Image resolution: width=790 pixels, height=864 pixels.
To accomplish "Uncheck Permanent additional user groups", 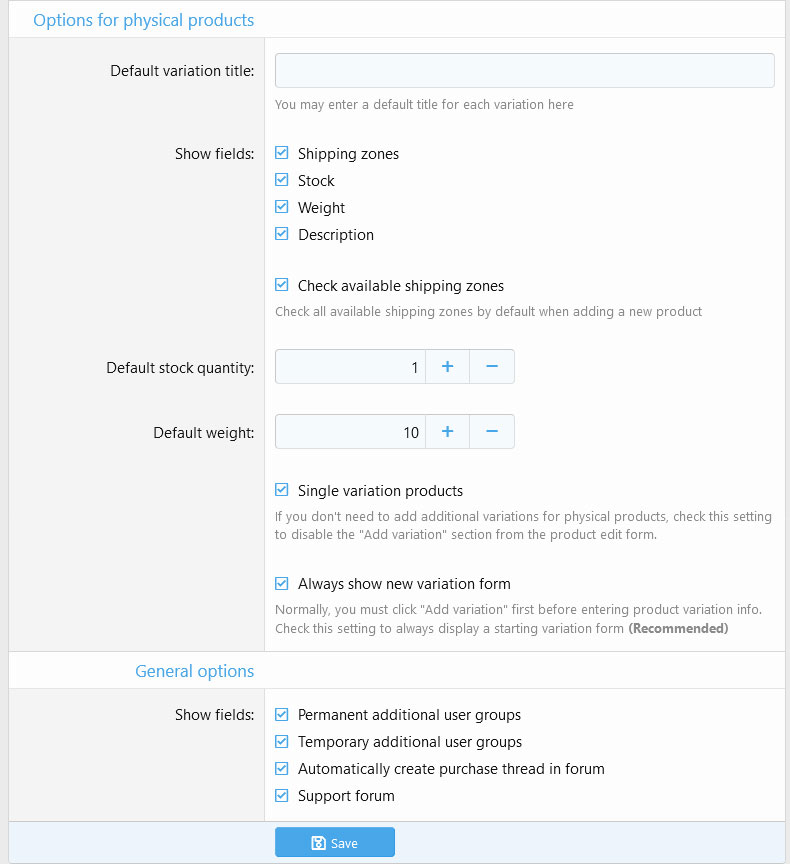I will point(282,715).
